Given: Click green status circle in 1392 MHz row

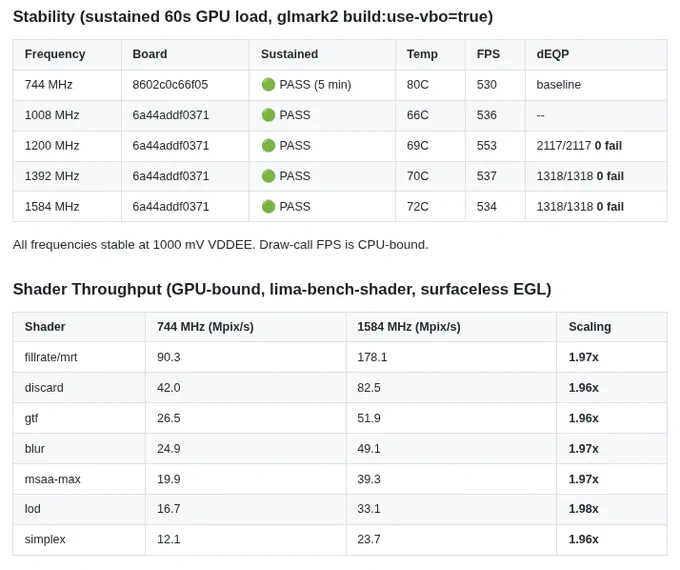Looking at the screenshot, I should click(x=268, y=176).
